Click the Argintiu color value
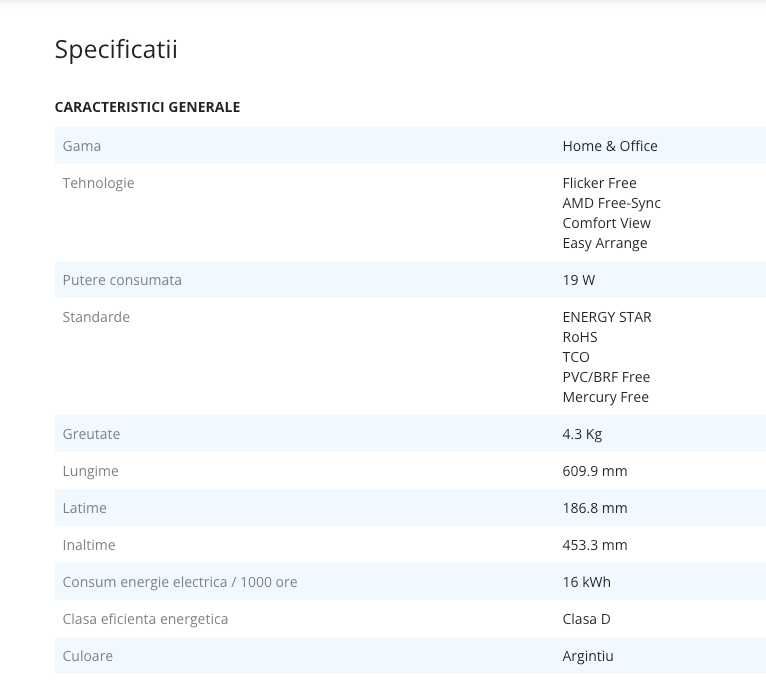 588,656
